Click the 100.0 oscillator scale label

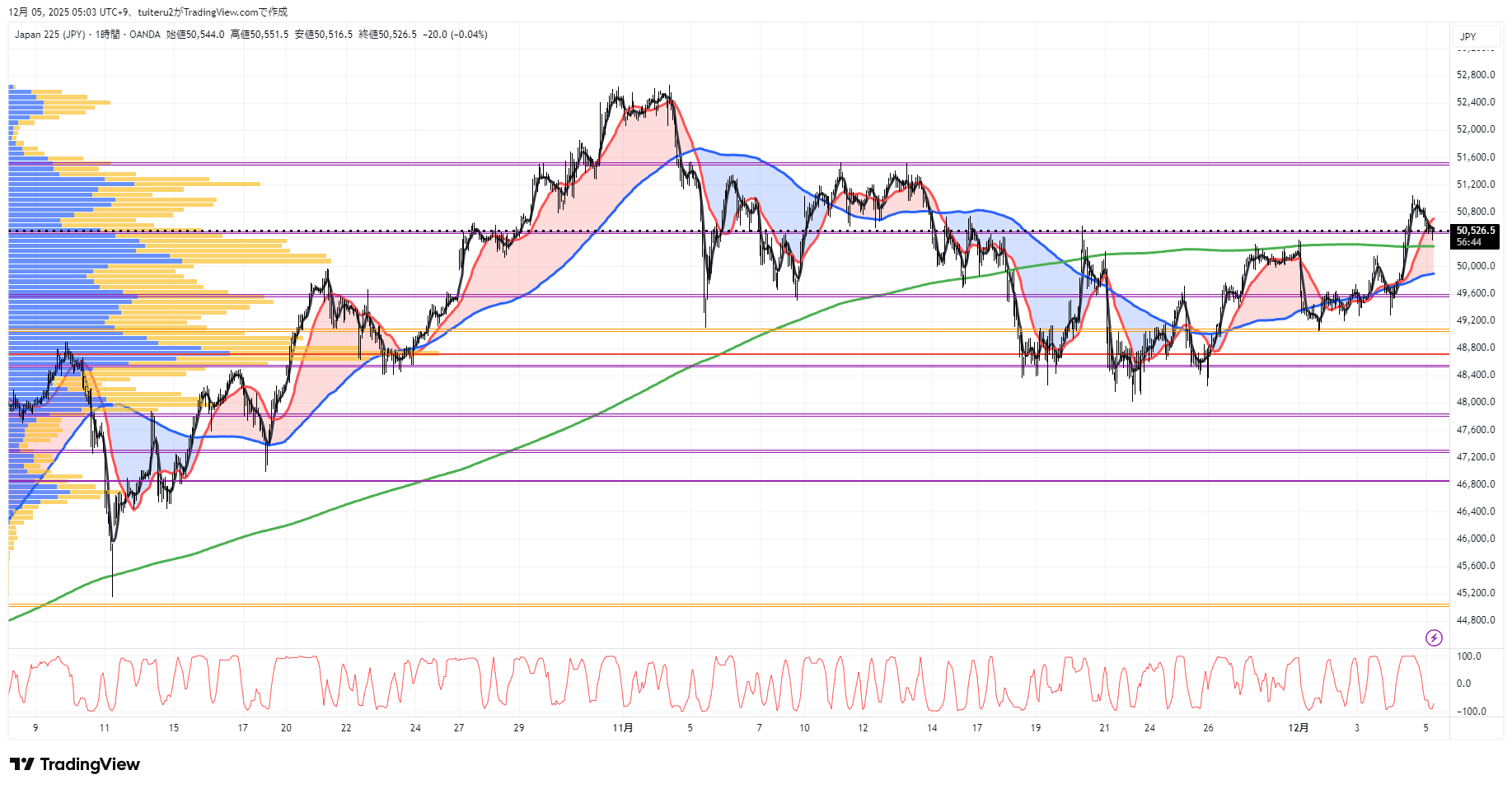click(1469, 656)
